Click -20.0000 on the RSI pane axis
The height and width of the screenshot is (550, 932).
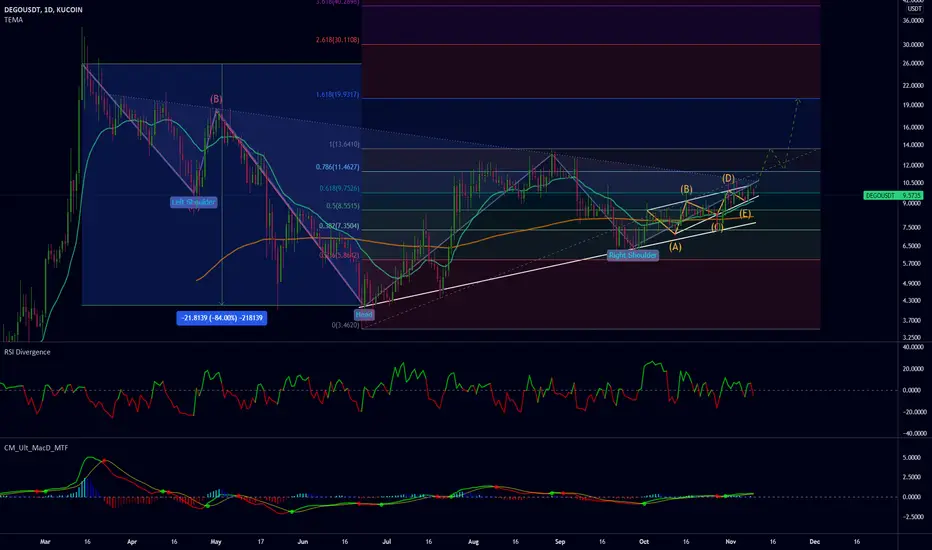coord(913,412)
